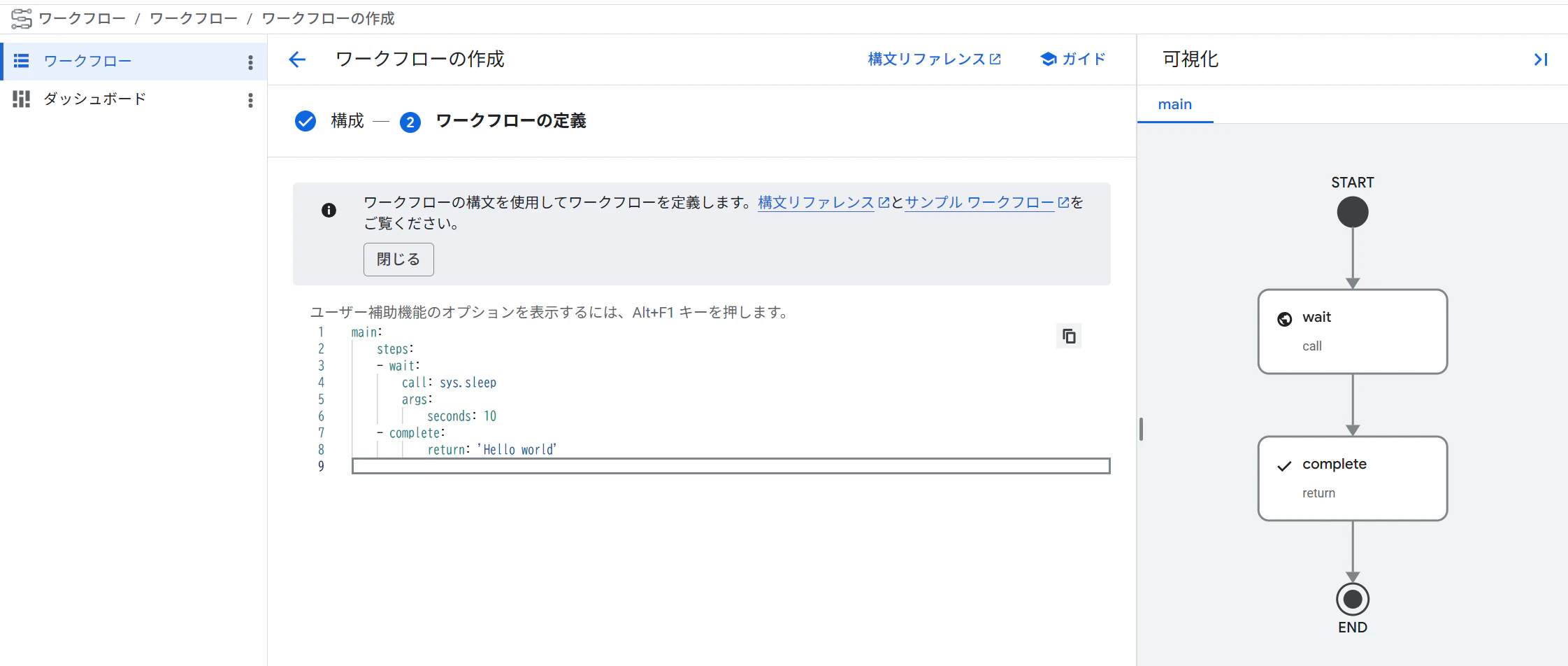Select the complete node in the diagram
This screenshot has width=1568, height=666.
click(x=1353, y=479)
